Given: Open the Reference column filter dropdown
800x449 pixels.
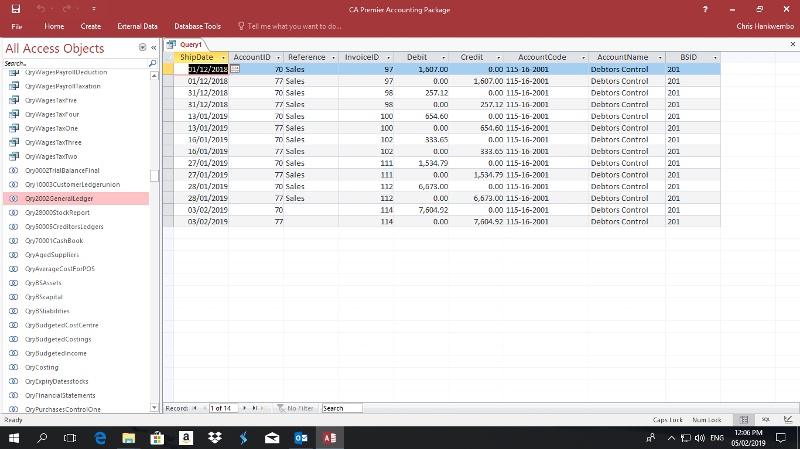Looking at the screenshot, I should tap(333, 58).
